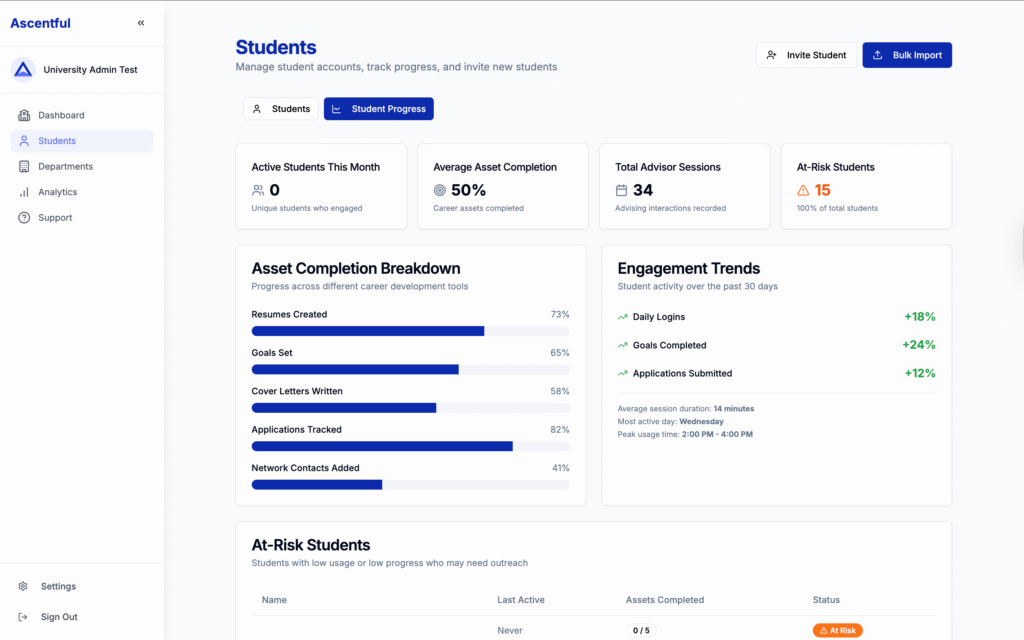Click the Daily Logins trend row
This screenshot has height=640, width=1024.
(776, 317)
